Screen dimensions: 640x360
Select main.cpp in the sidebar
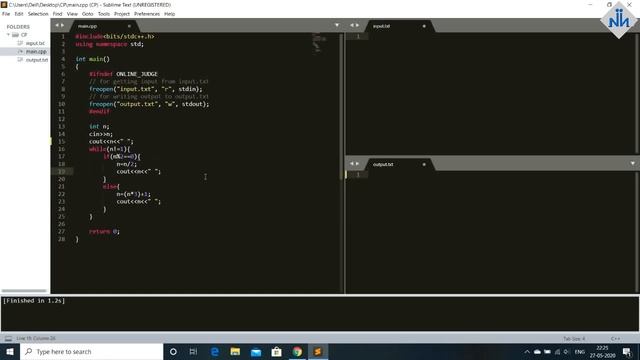36,51
